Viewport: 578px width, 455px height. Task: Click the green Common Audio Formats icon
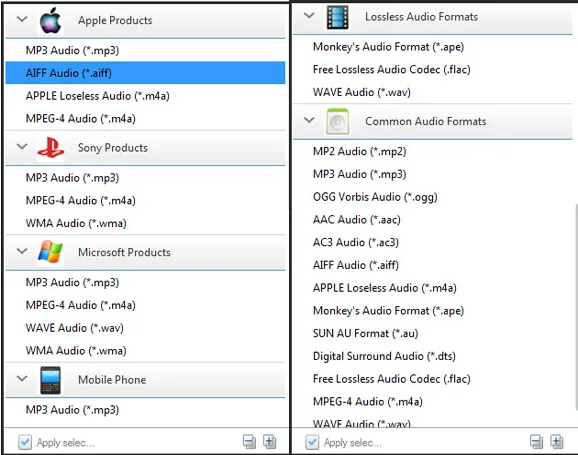(337, 121)
